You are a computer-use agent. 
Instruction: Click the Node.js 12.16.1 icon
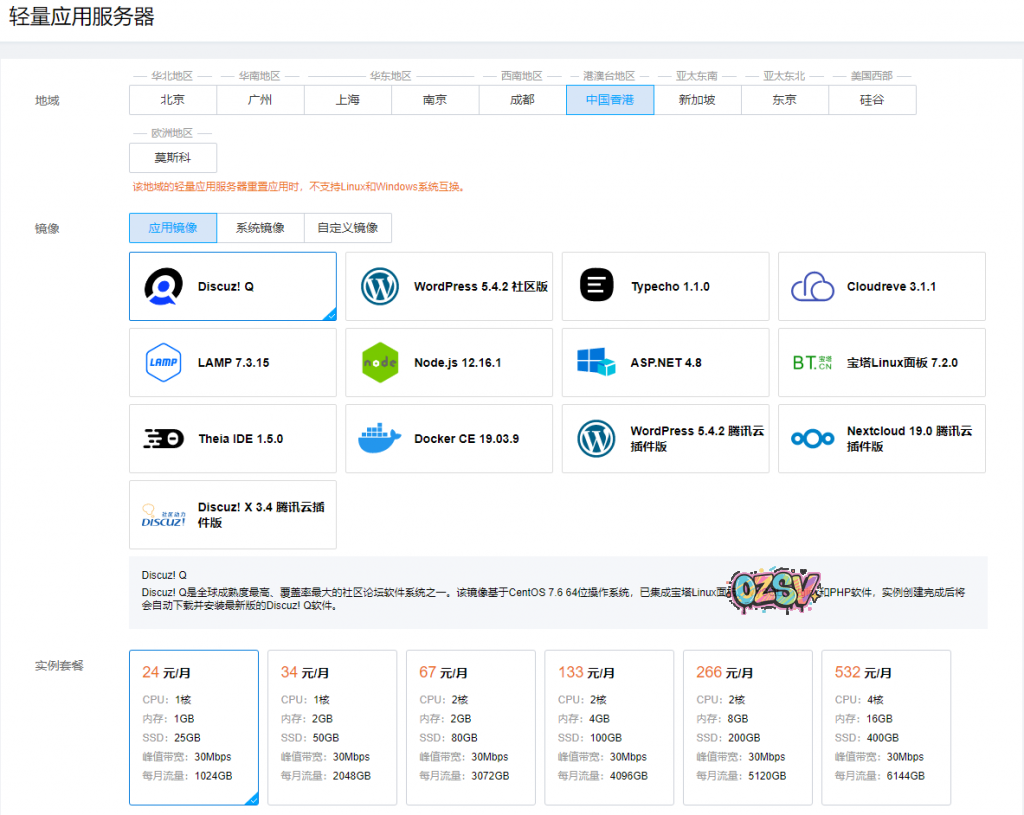pos(380,363)
